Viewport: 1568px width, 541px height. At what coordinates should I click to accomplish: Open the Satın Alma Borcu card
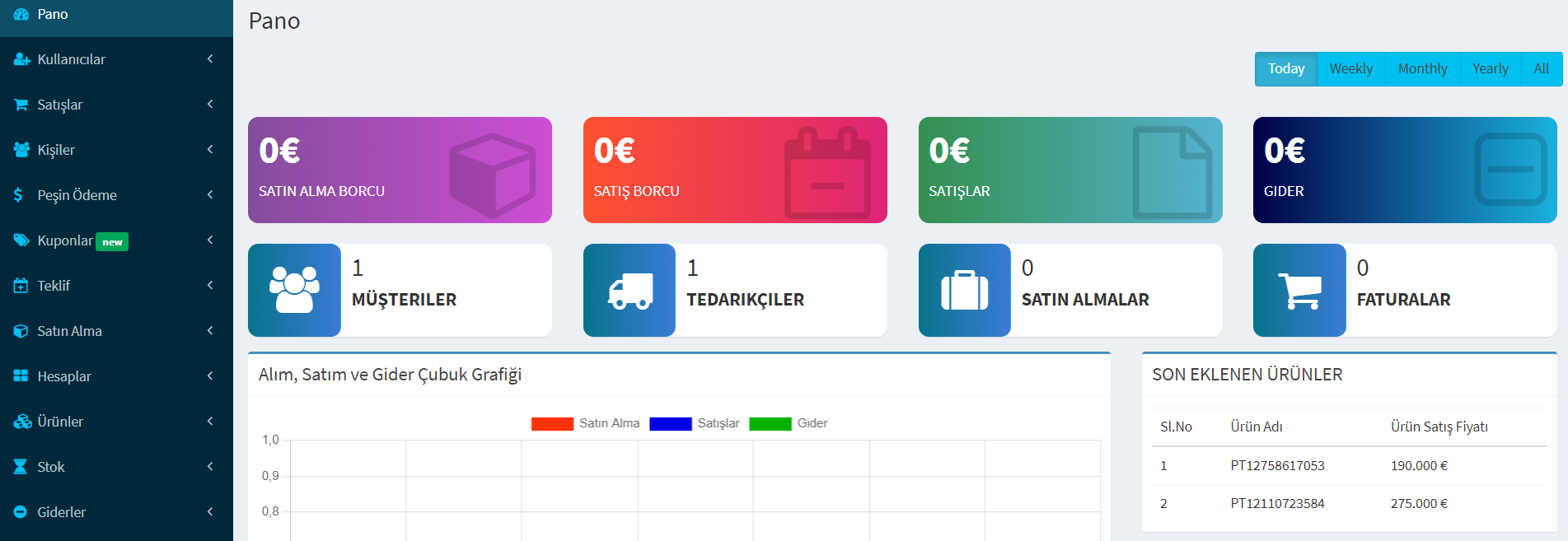[x=400, y=170]
